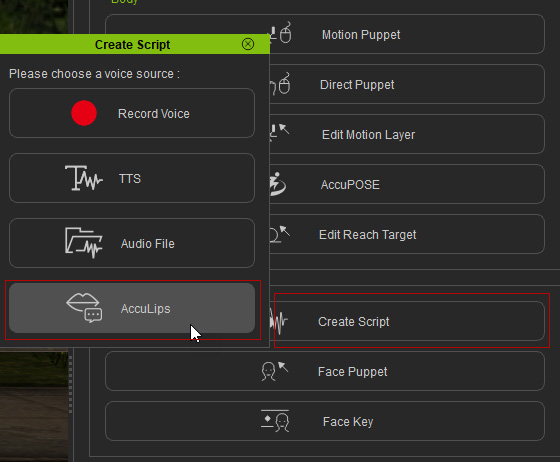Choose Record Voice as voice source
This screenshot has width=560, height=462.
(x=132, y=113)
